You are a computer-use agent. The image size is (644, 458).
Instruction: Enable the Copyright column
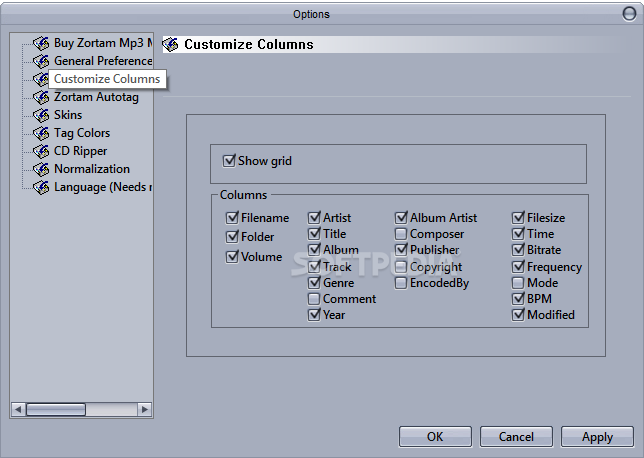(x=401, y=267)
